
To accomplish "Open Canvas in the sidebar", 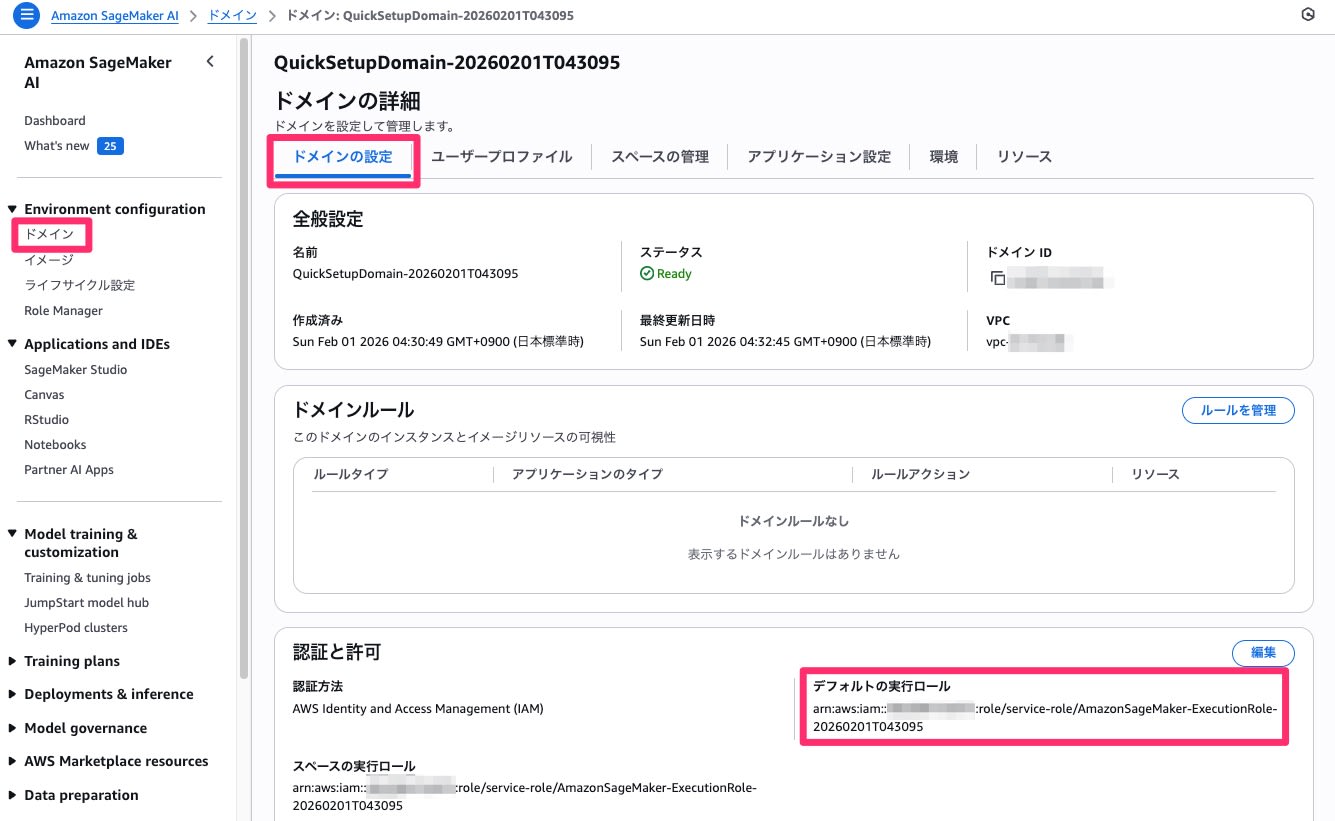I will pos(44,395).
